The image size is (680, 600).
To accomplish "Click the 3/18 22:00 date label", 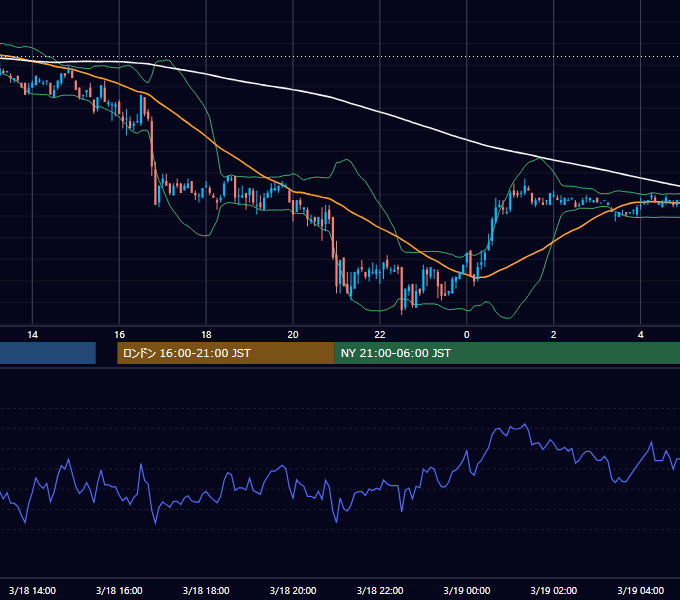I will (380, 590).
